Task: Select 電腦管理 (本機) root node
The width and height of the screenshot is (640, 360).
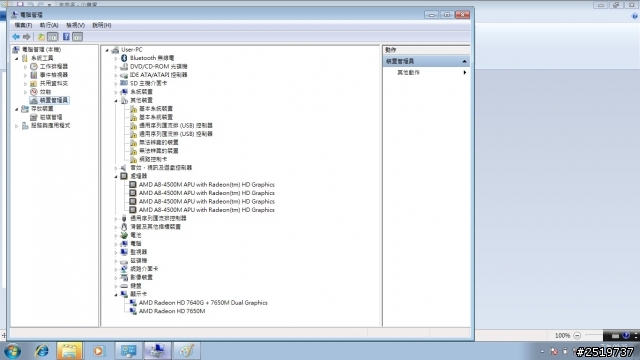Action: point(41,49)
